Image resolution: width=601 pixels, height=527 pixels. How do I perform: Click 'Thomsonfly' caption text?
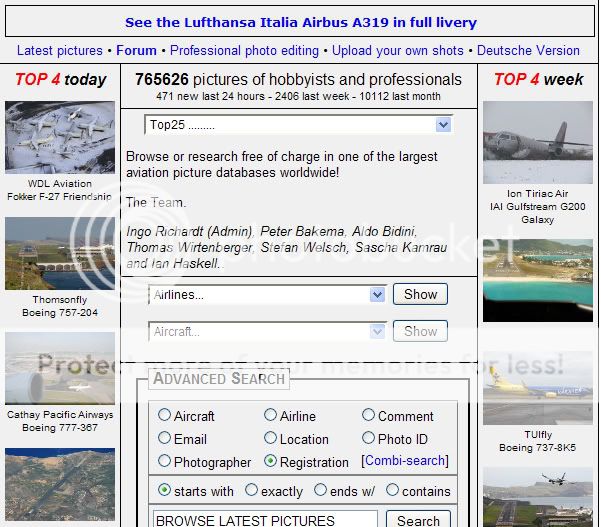coord(60,299)
